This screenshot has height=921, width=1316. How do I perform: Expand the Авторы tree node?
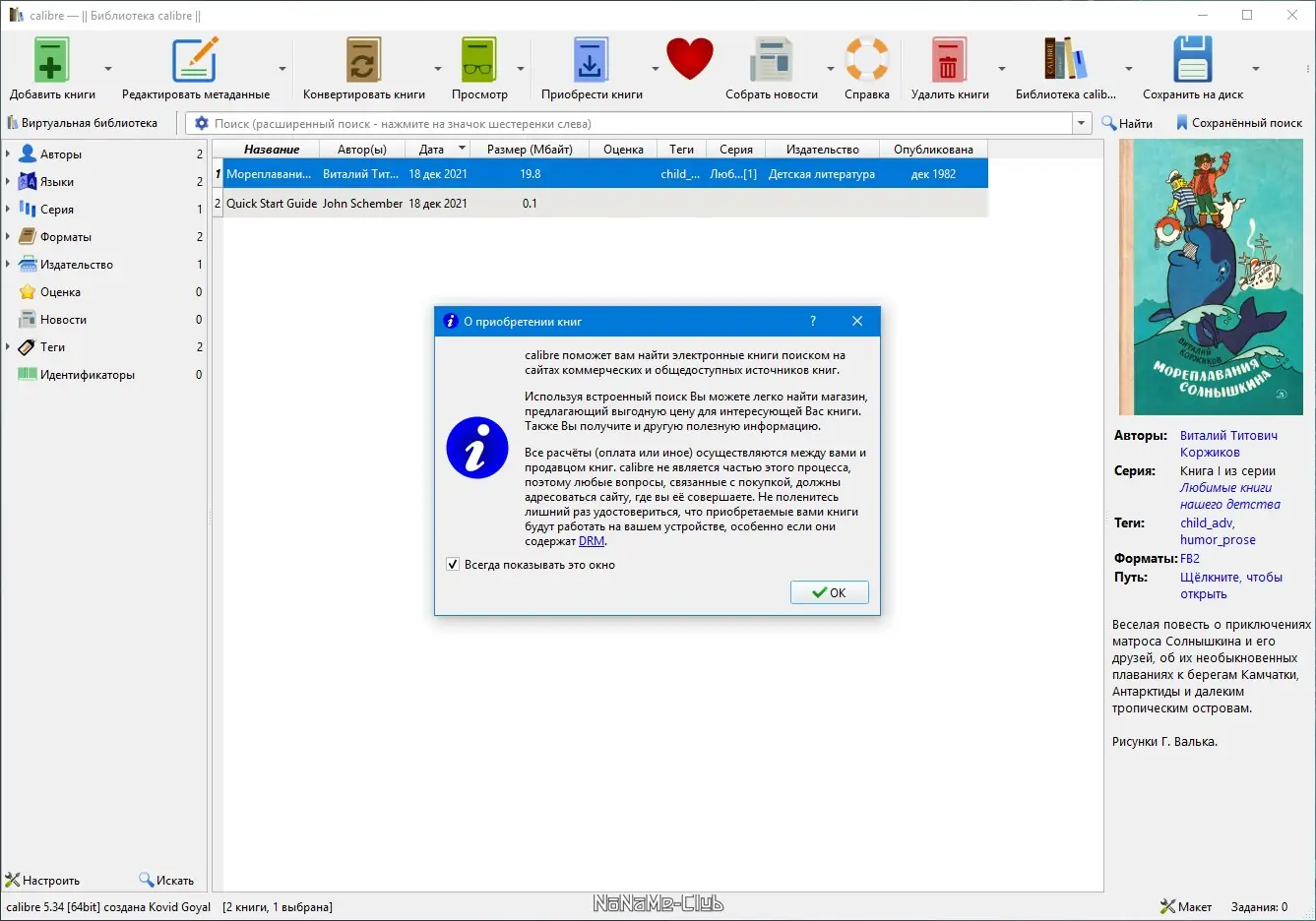[x=8, y=154]
